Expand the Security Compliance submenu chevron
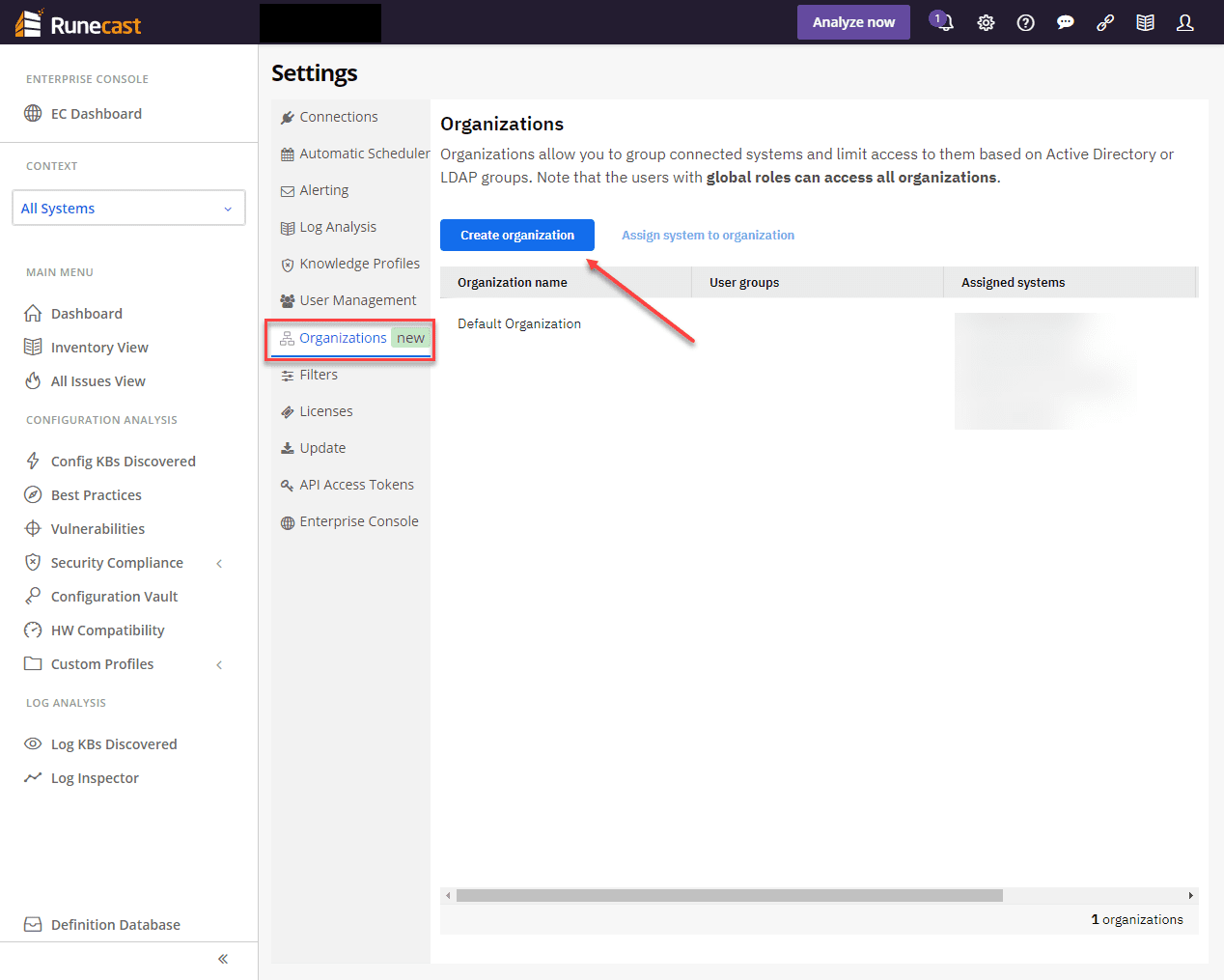Screen dimensions: 1224x980 coord(220,563)
